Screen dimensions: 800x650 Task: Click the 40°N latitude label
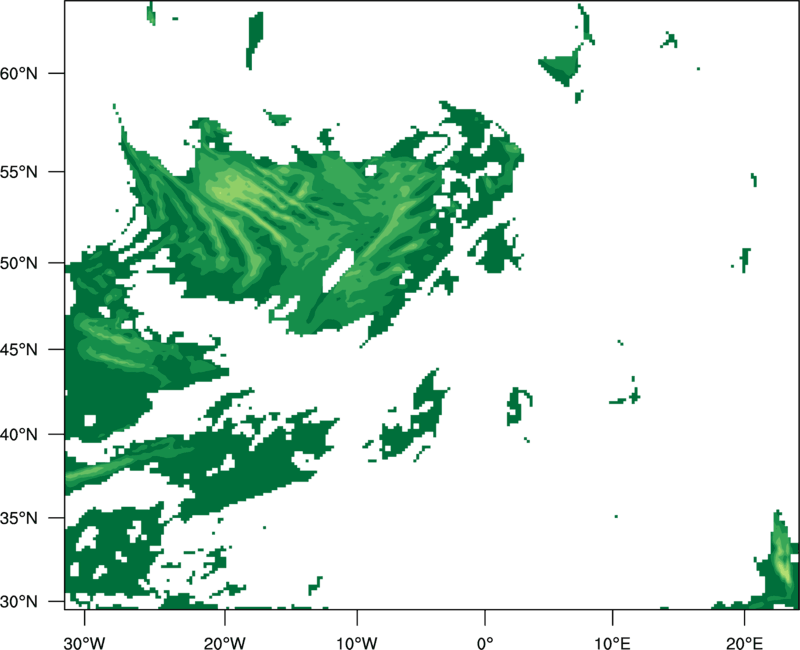tap(19, 435)
